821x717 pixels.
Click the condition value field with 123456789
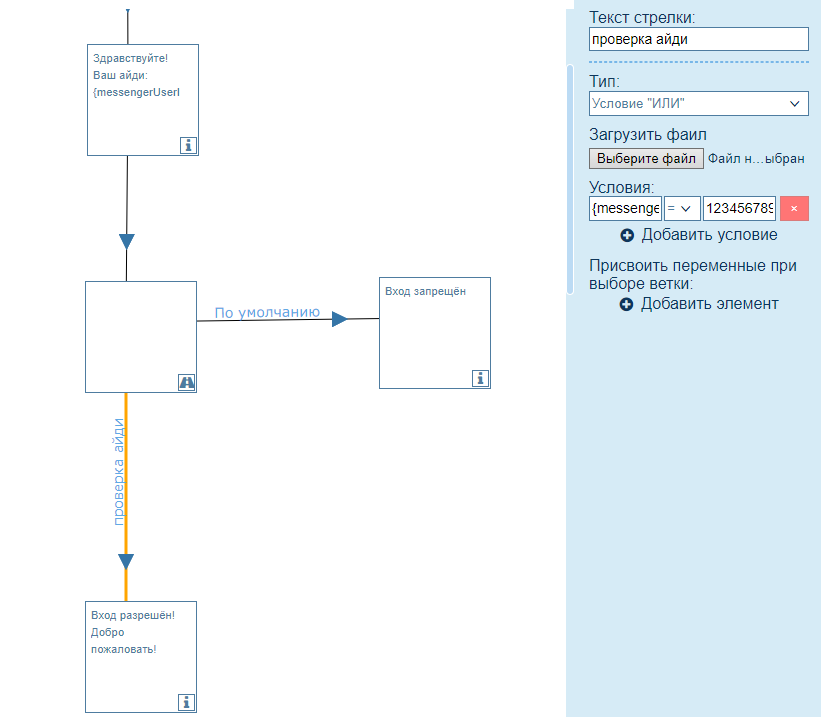pos(739,209)
